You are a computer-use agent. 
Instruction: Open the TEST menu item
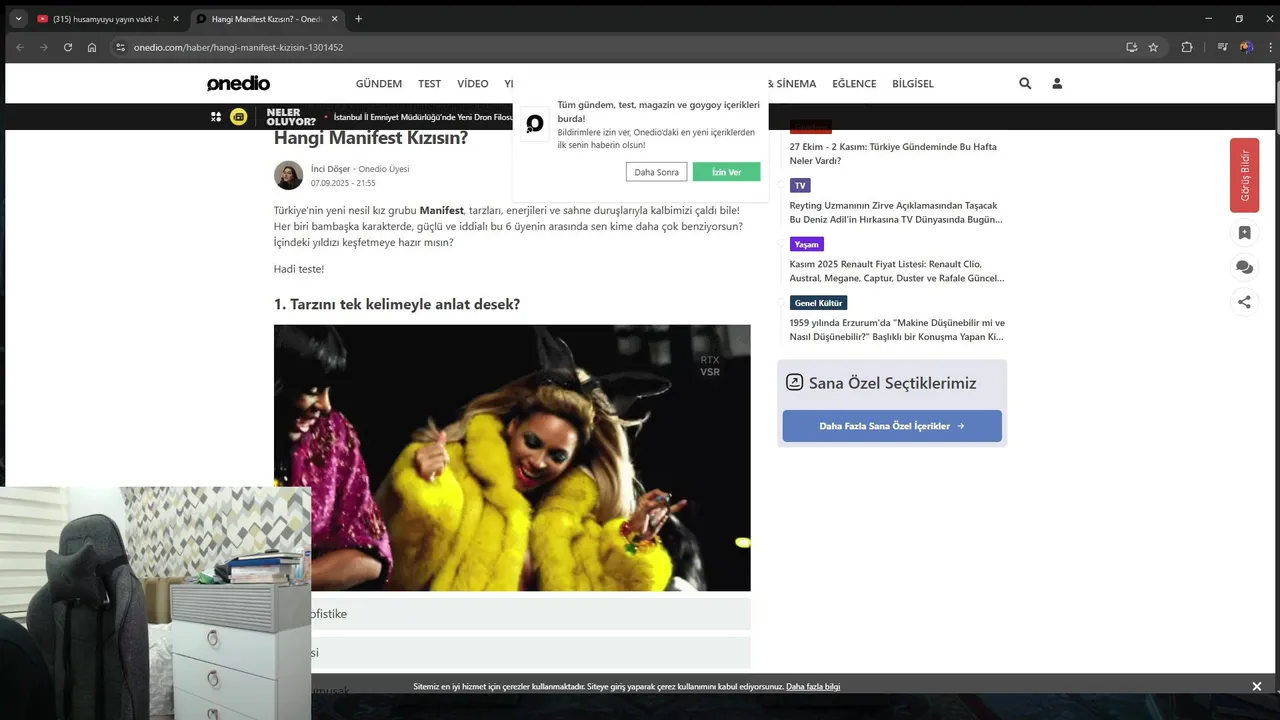(430, 84)
